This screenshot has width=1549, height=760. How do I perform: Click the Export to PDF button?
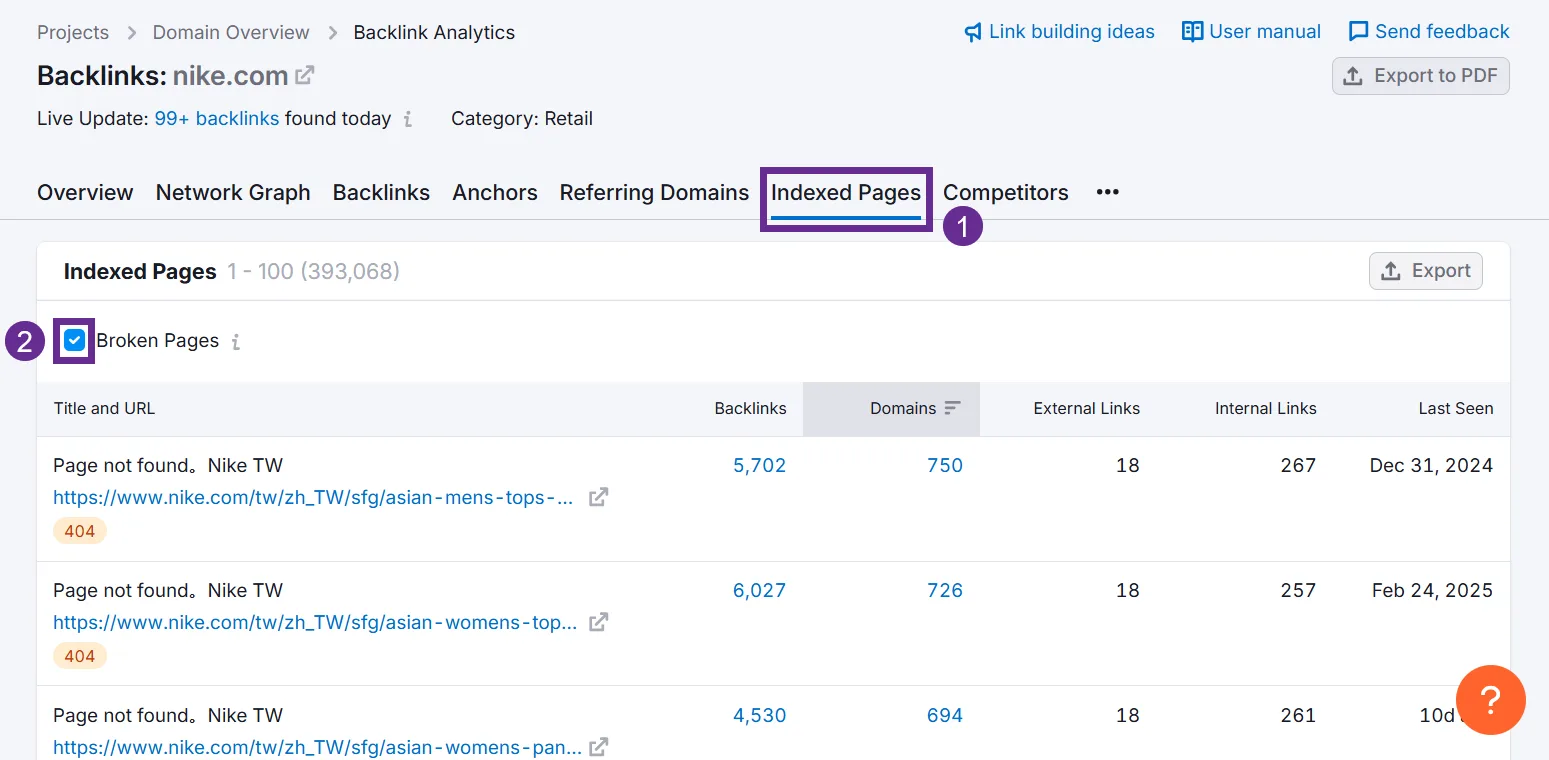tap(1420, 76)
